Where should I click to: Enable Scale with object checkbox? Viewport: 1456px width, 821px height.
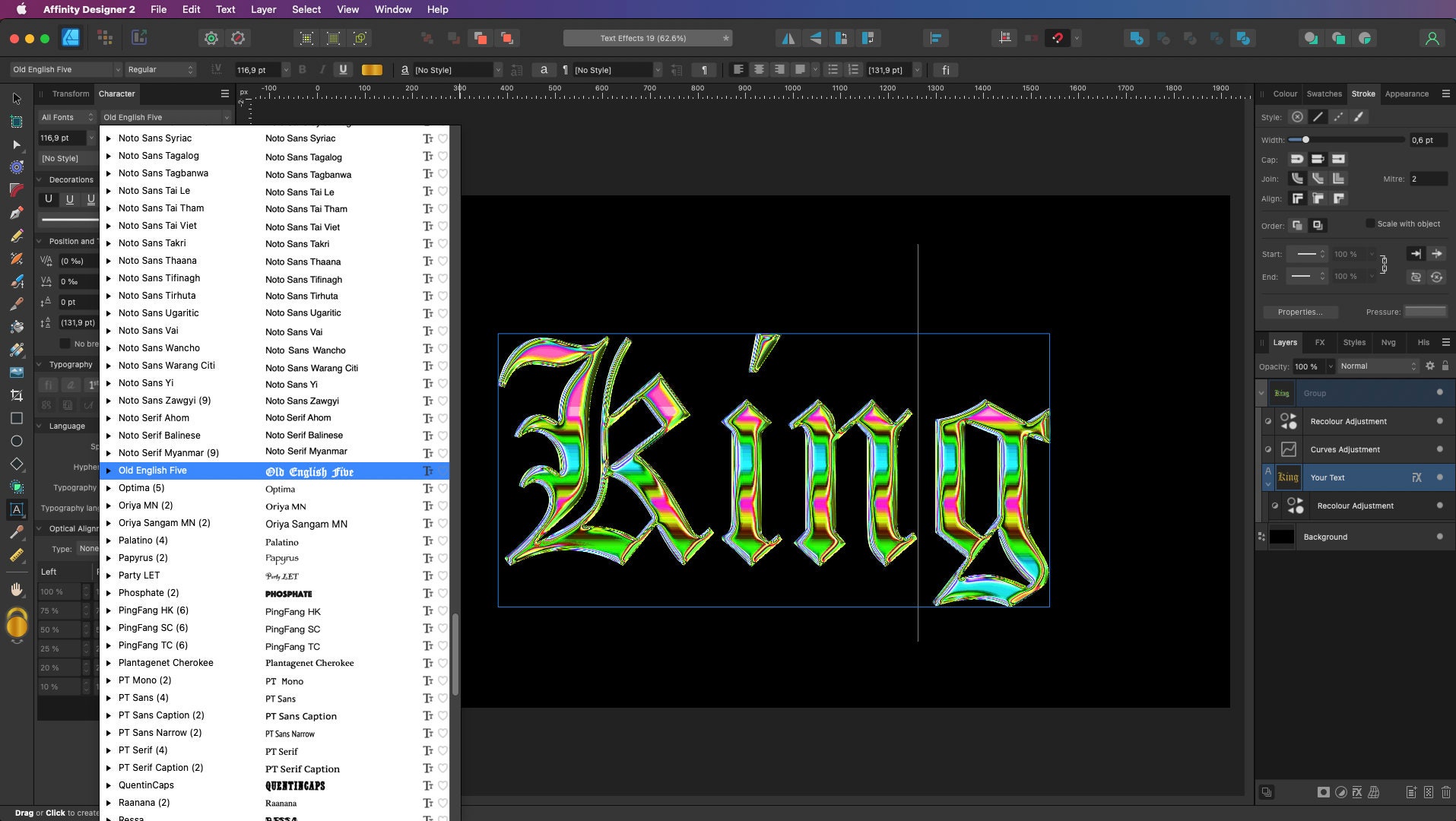tap(1370, 223)
